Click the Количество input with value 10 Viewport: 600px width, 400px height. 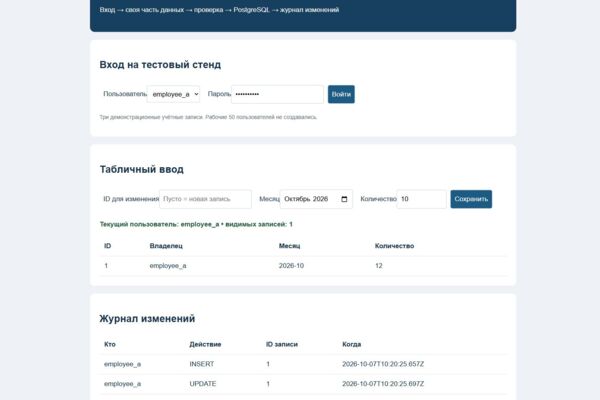pos(421,199)
